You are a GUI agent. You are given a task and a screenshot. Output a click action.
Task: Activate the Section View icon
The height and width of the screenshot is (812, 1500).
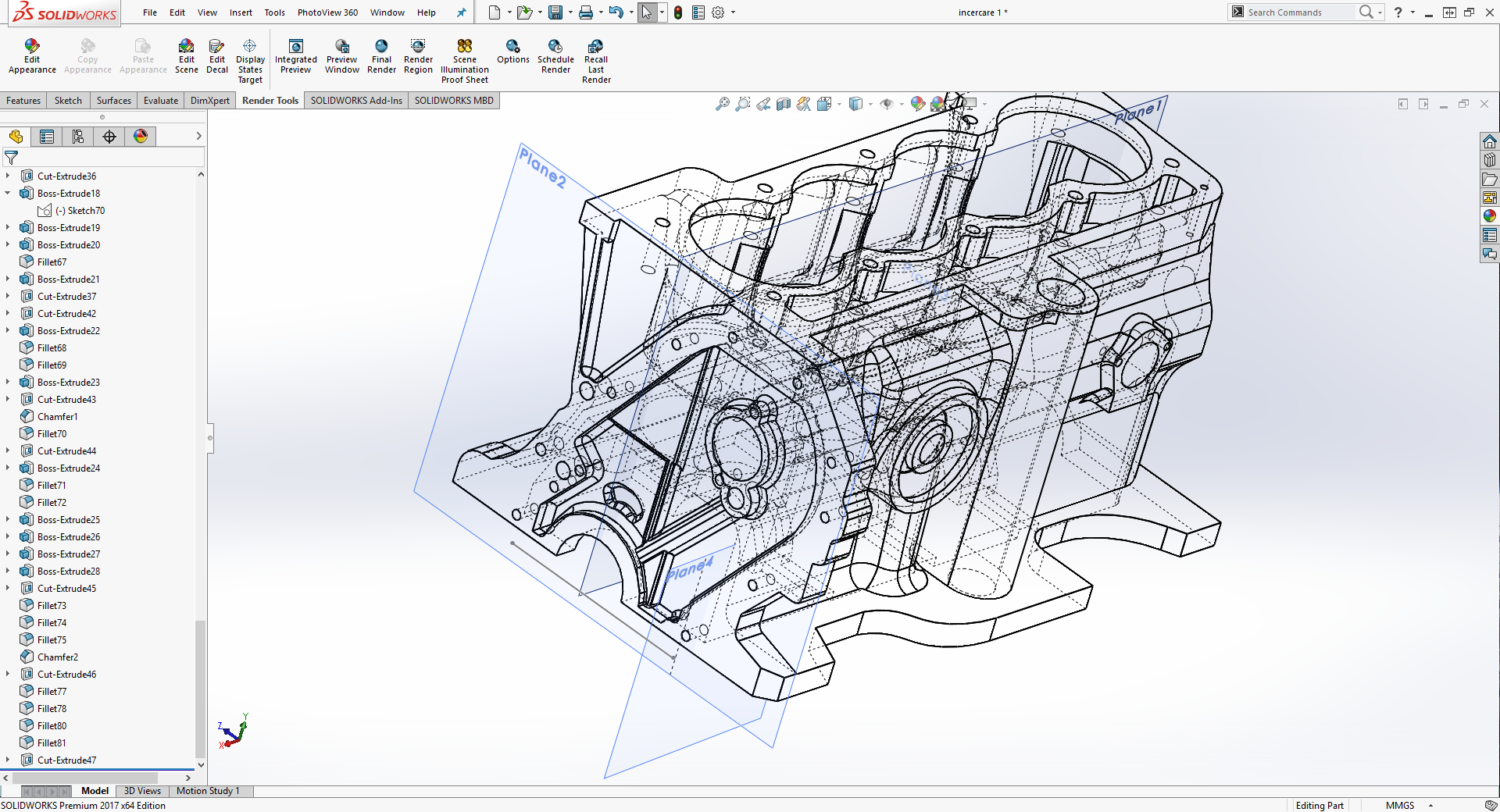point(784,104)
